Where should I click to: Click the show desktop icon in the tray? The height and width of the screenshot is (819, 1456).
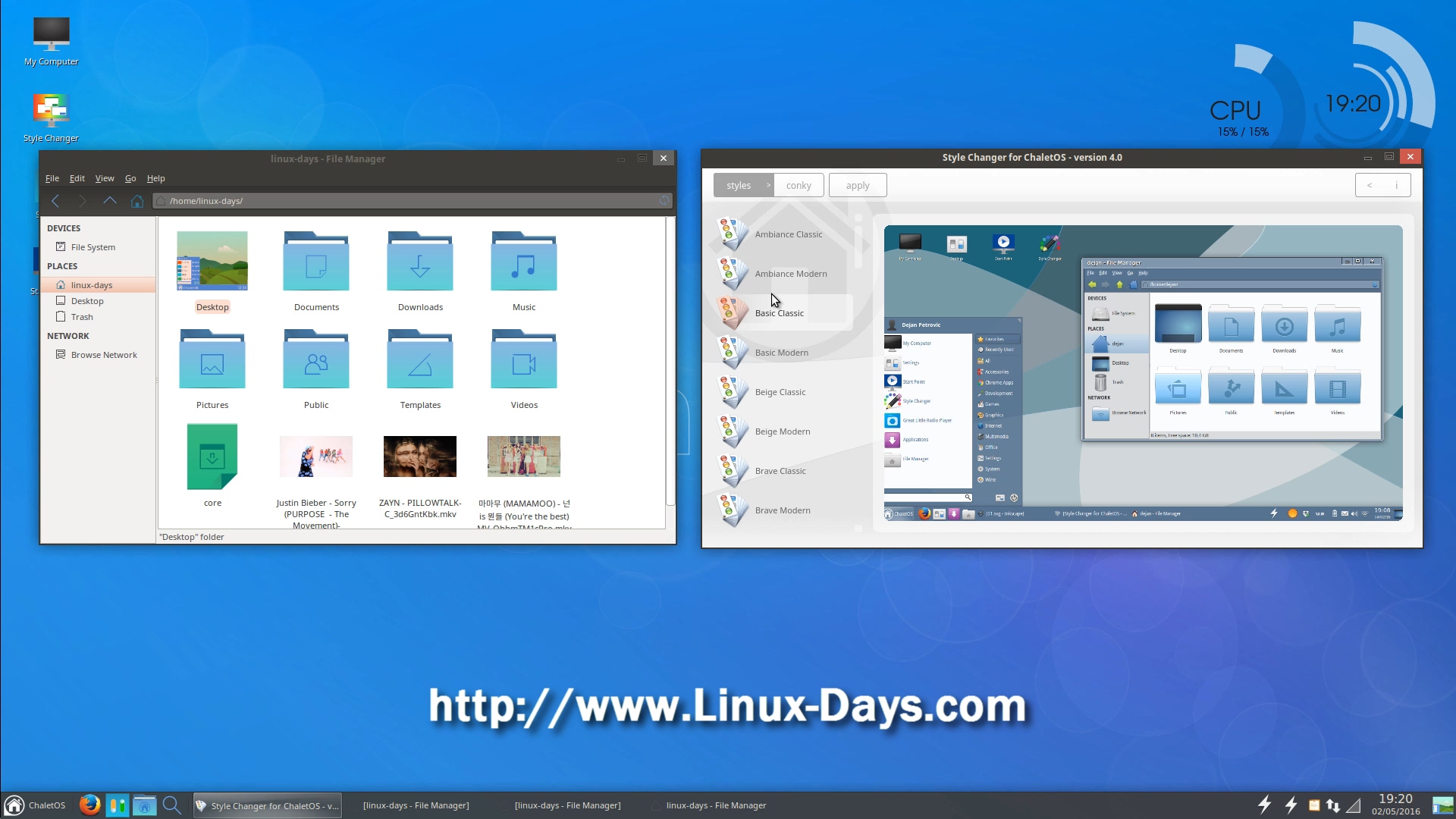click(x=1443, y=805)
